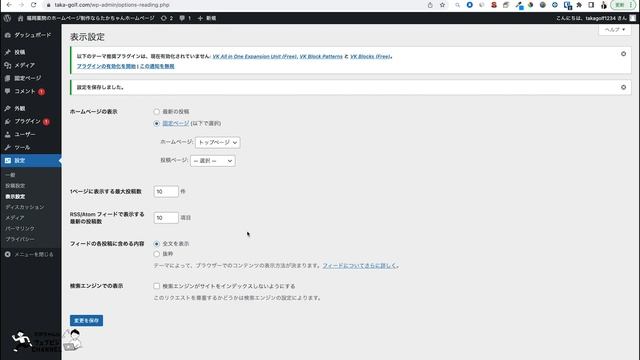The image size is (640, 360).
Task: Open フィードについてさらに詳しく link
Action: point(359,266)
